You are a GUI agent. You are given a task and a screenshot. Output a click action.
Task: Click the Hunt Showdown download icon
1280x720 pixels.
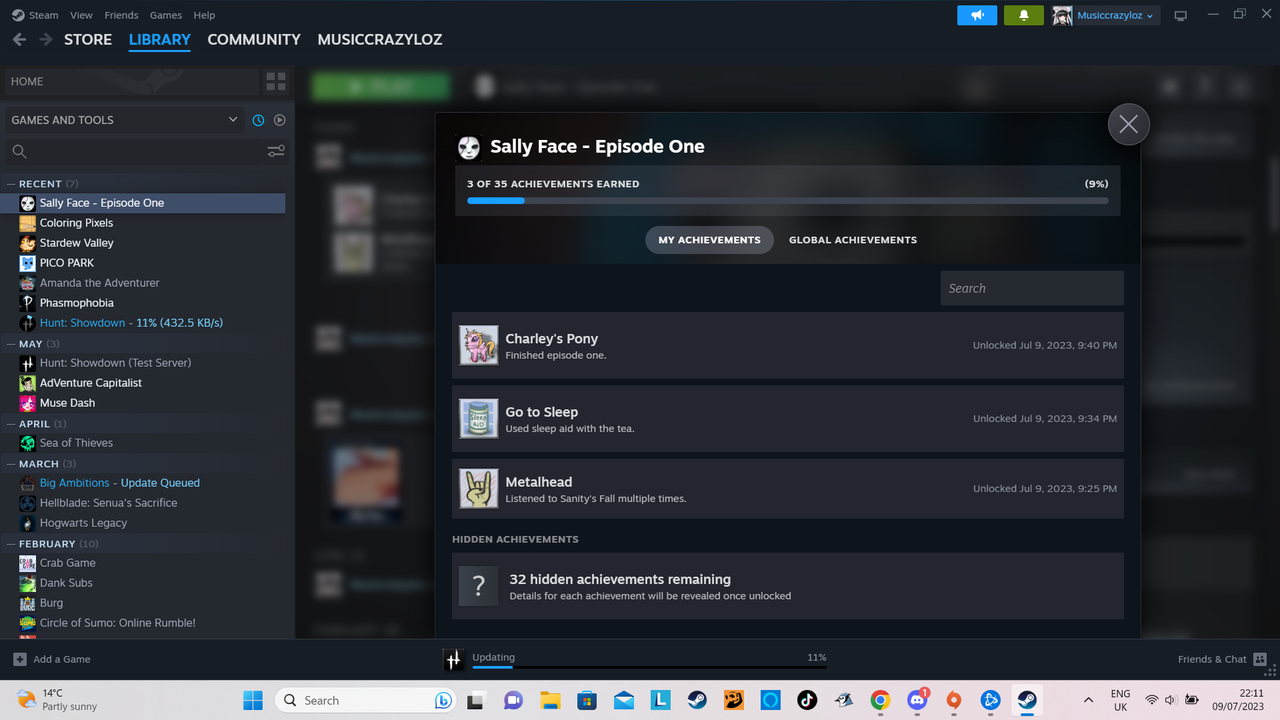click(x=454, y=660)
